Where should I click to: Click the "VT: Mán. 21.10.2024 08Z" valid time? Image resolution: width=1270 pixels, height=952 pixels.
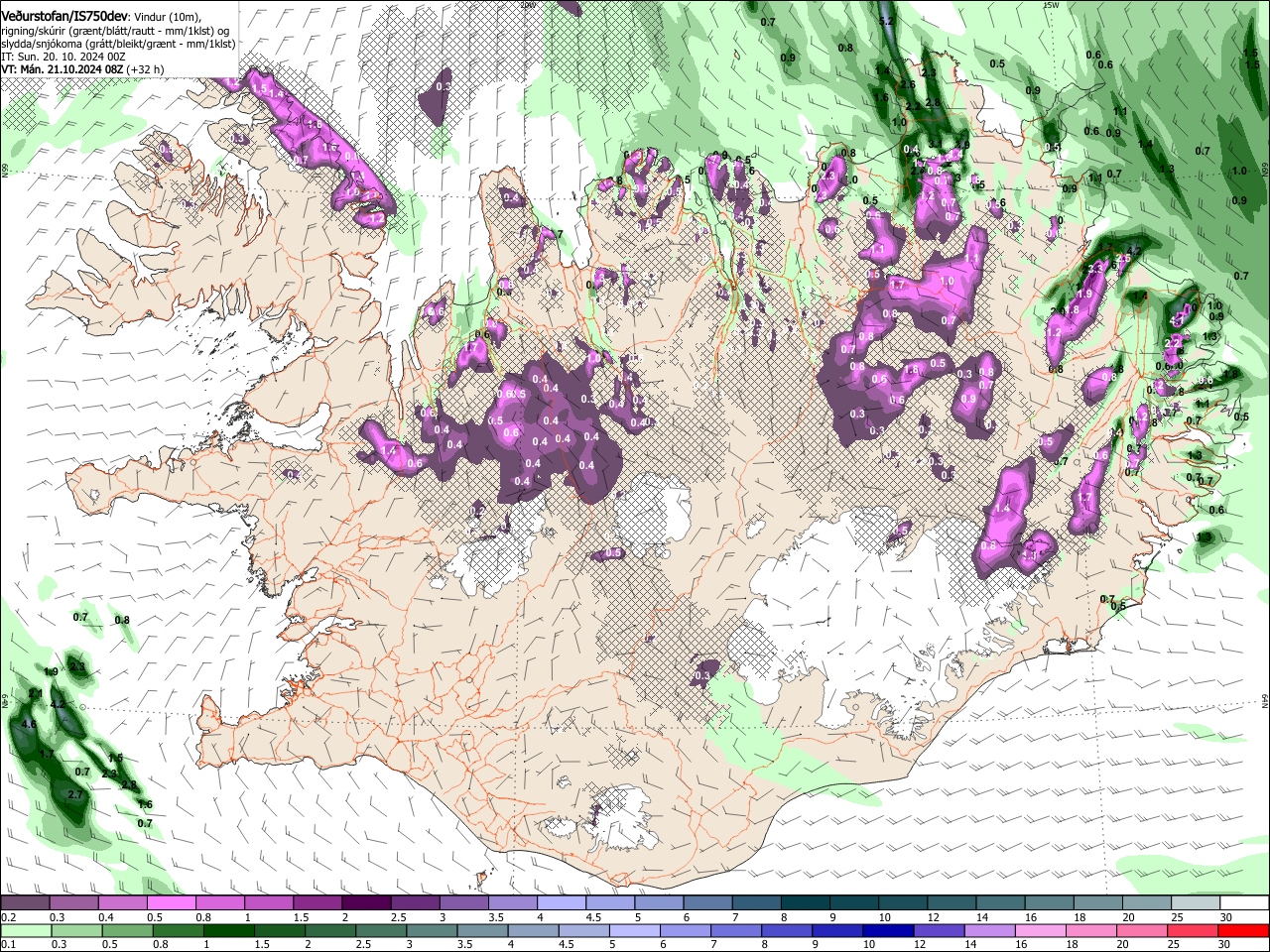(62, 69)
